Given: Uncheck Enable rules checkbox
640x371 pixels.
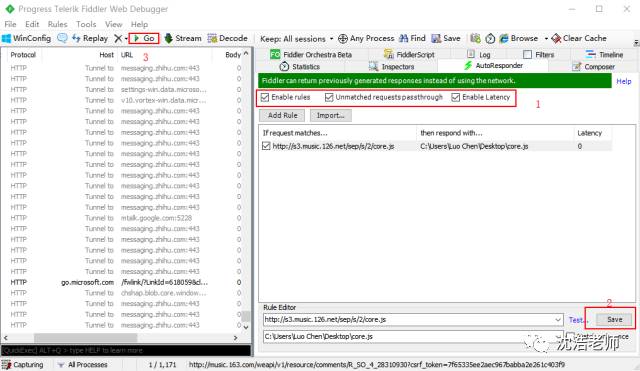Looking at the screenshot, I should point(265,97).
